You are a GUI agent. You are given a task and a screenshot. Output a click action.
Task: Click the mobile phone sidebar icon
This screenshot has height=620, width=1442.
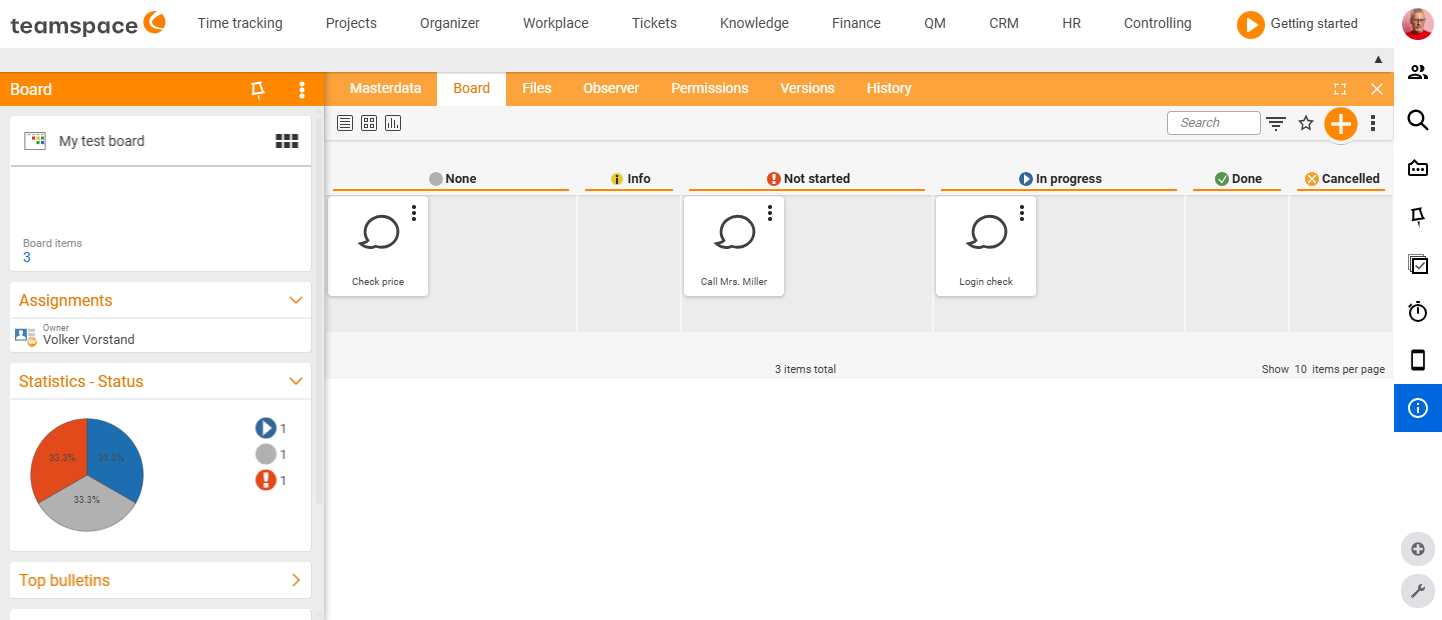coord(1418,360)
